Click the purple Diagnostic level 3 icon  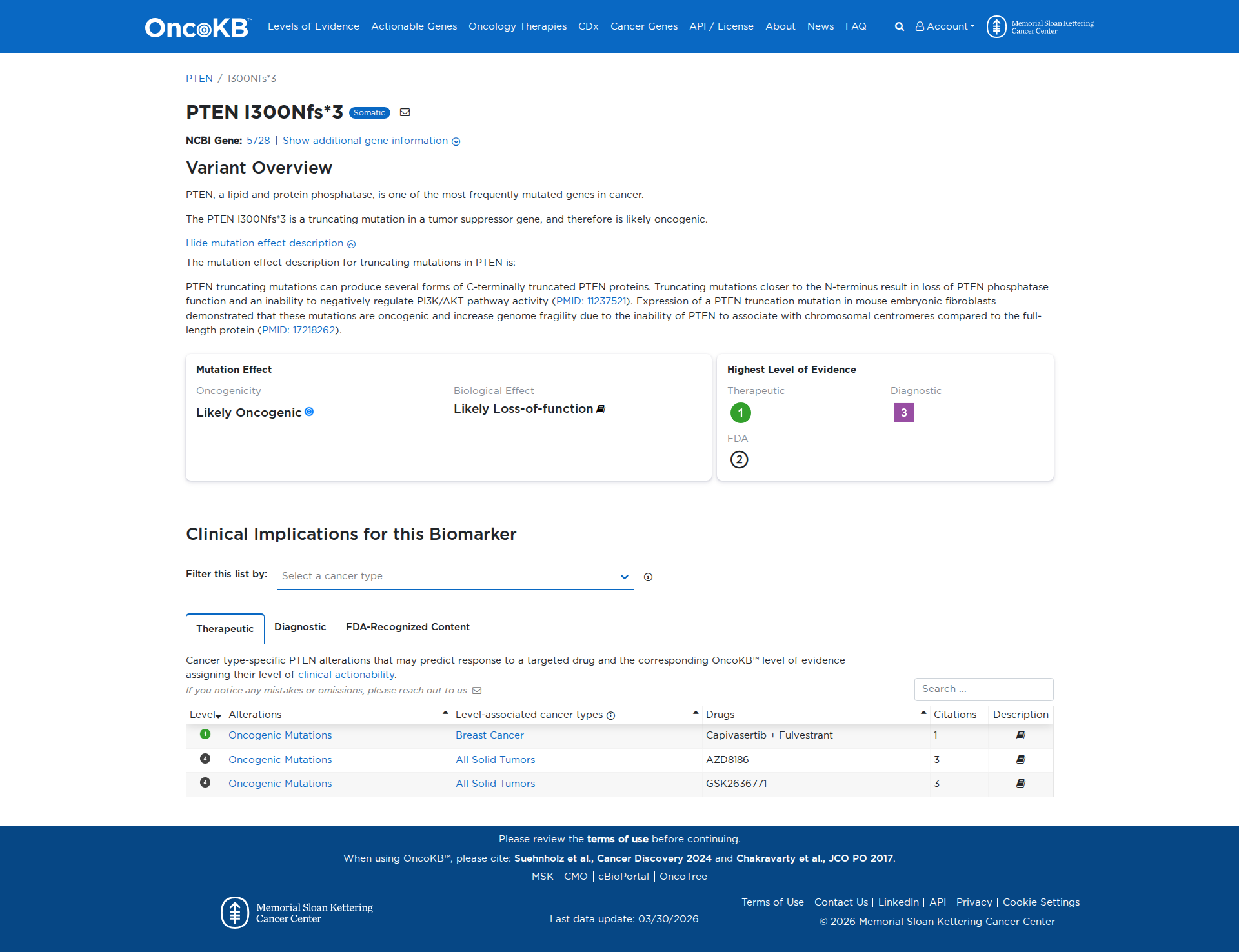(x=903, y=412)
